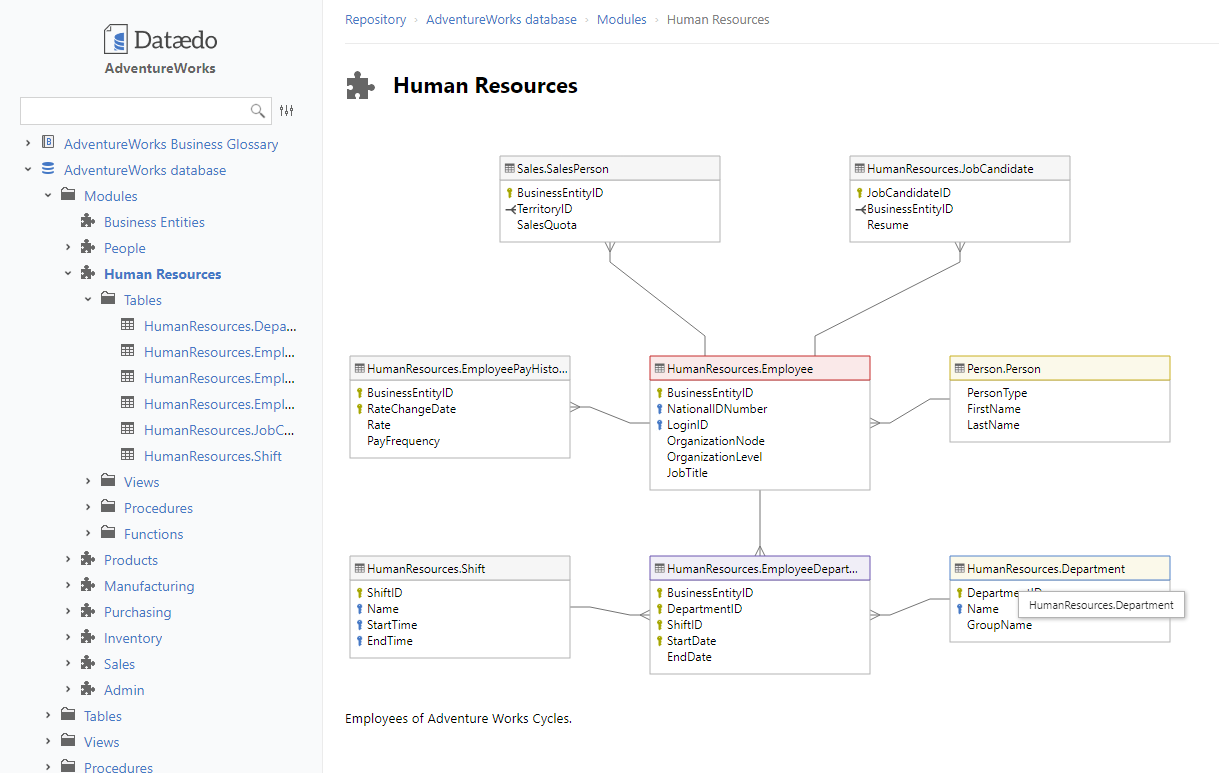Click the Sales module puzzle icon
This screenshot has height=773, width=1219.
pyautogui.click(x=88, y=663)
